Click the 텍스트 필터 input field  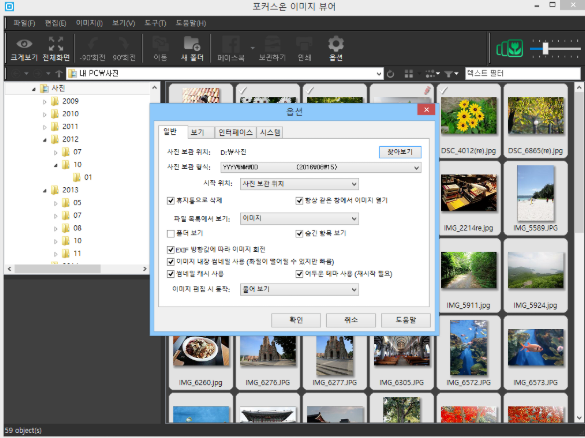pos(522,73)
